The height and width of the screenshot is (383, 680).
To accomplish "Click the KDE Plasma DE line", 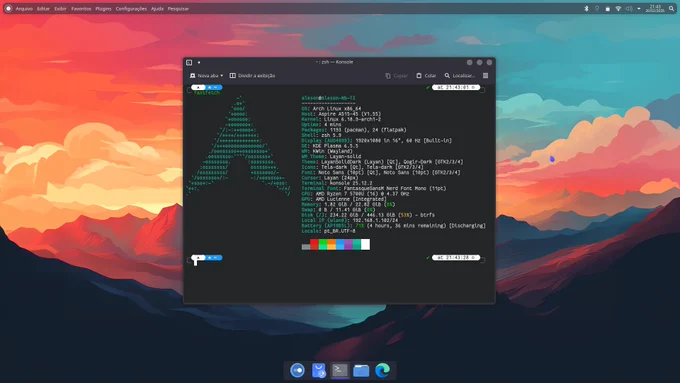I will [330, 146].
